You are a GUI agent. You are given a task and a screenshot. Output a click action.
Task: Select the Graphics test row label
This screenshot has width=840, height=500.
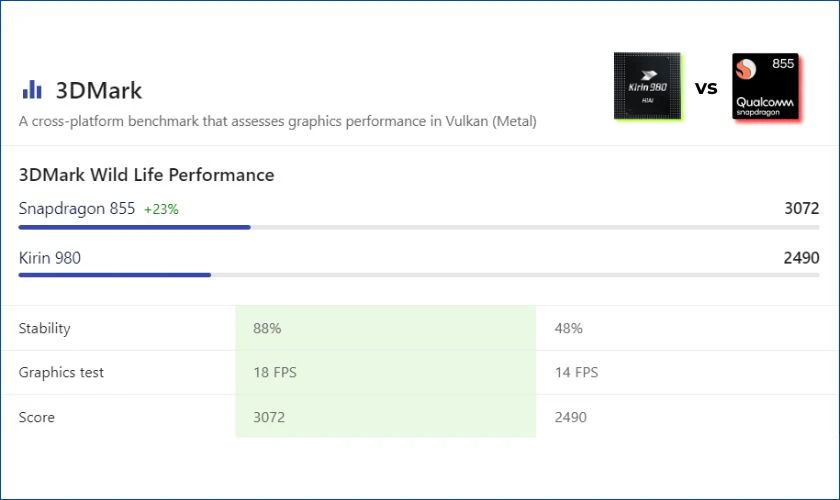[x=61, y=372]
